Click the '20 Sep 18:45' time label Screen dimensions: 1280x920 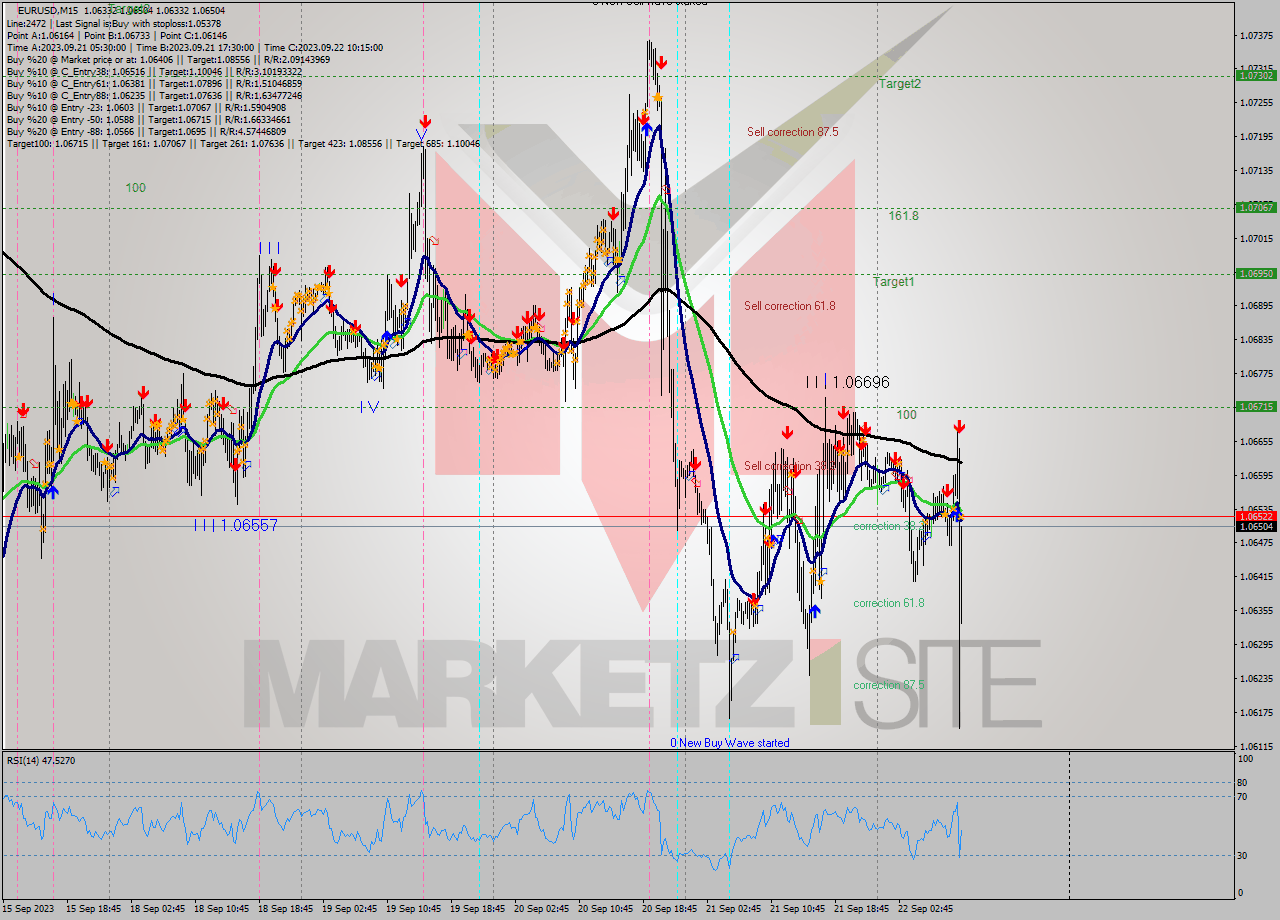click(670, 909)
